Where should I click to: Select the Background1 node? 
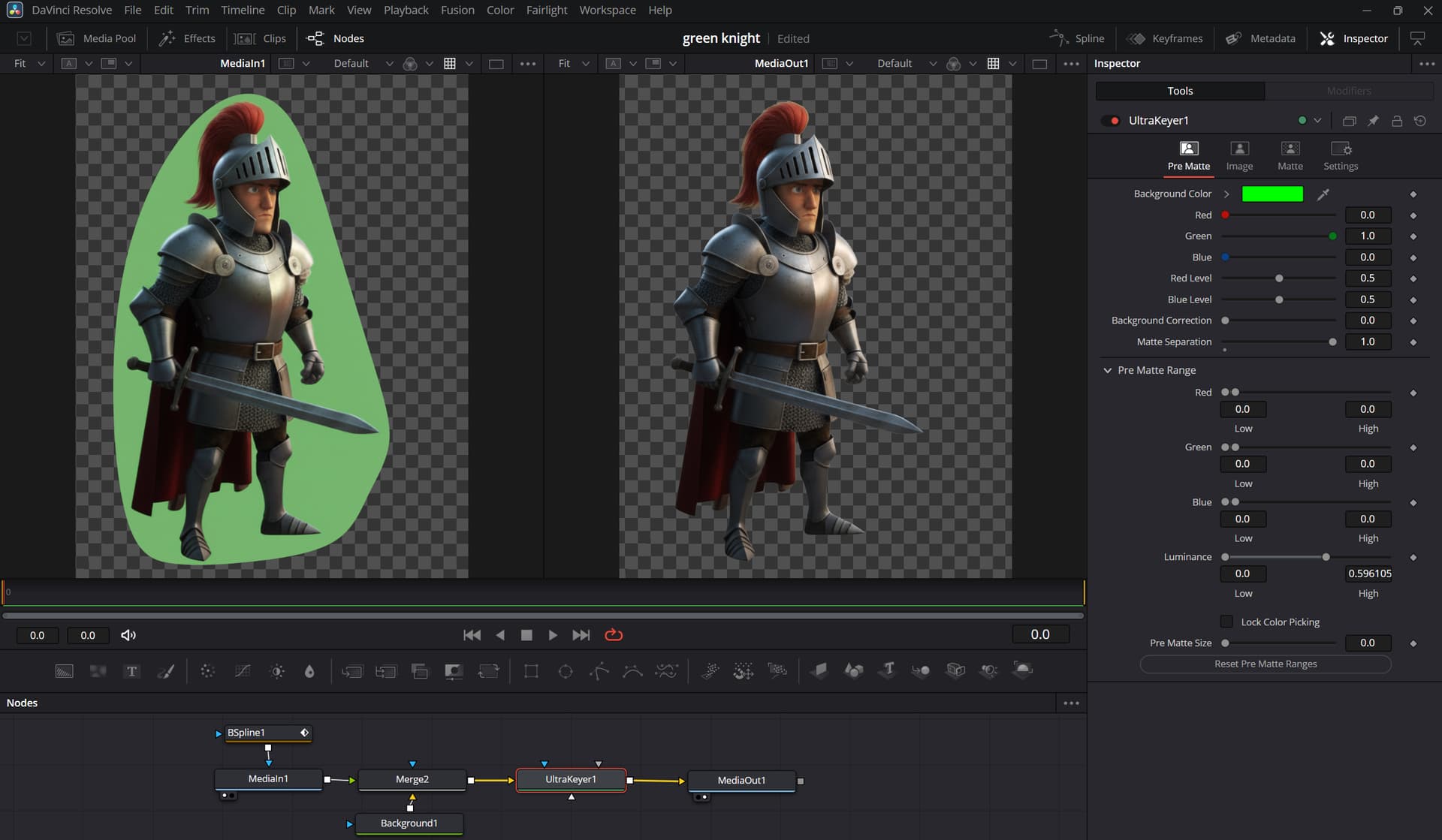[409, 823]
